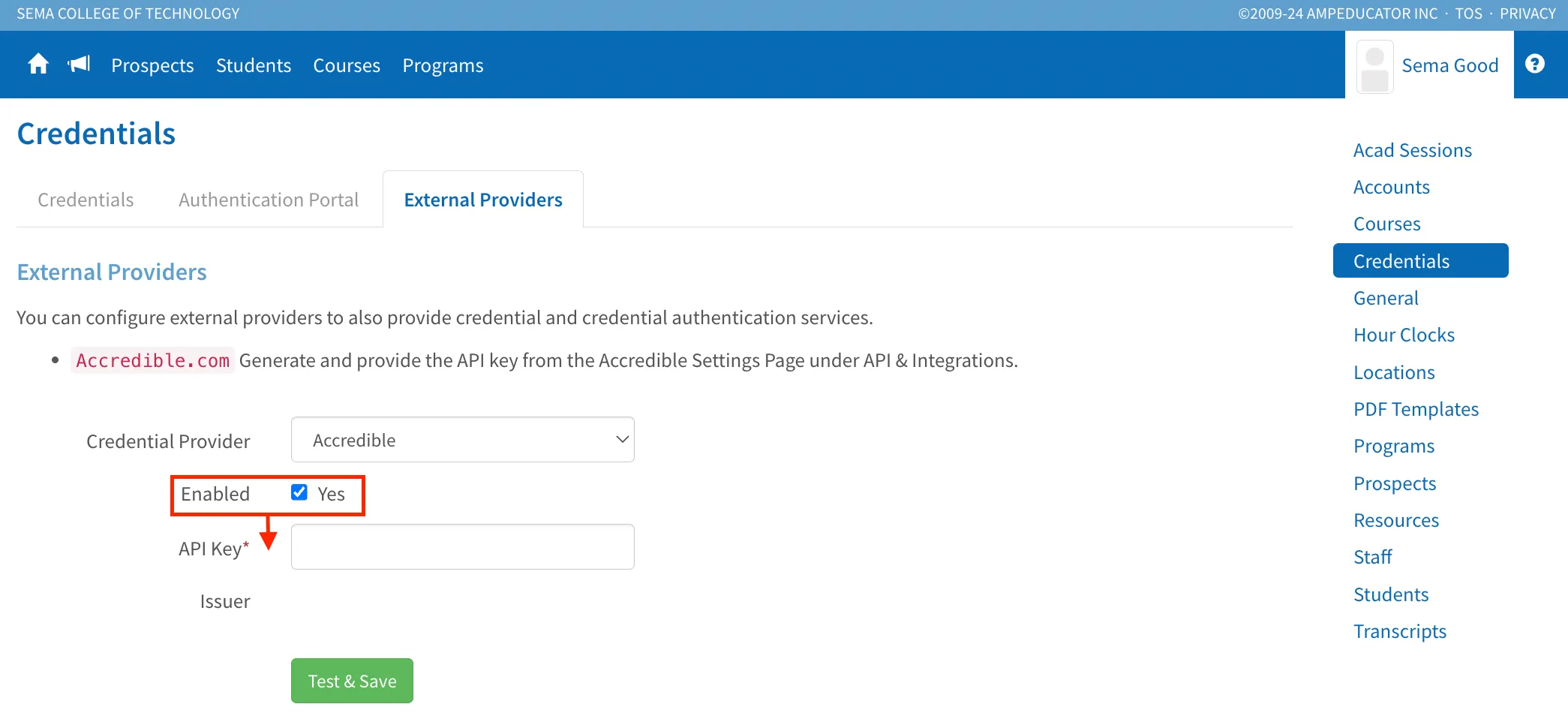Open Resources settings
The image size is (1568, 722).
tap(1396, 520)
